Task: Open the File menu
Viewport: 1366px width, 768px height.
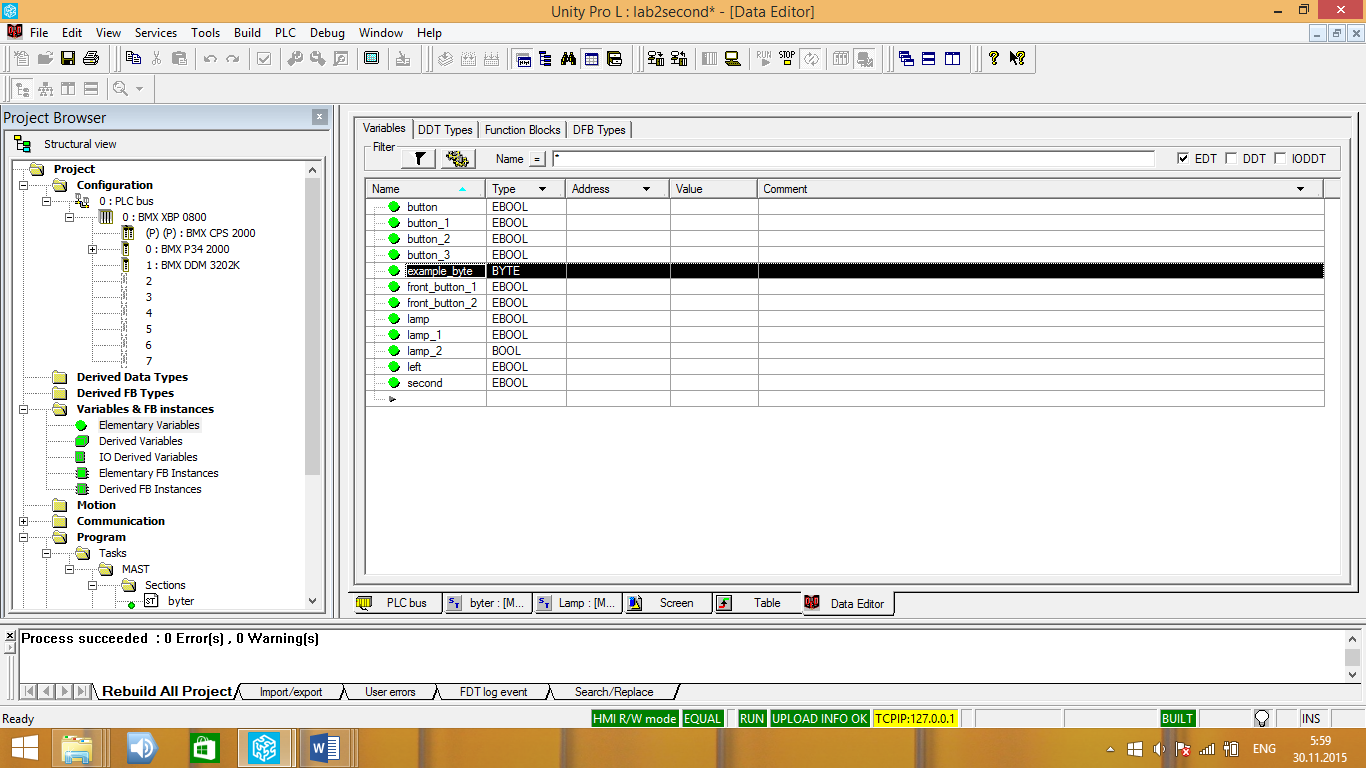Action: (39, 33)
